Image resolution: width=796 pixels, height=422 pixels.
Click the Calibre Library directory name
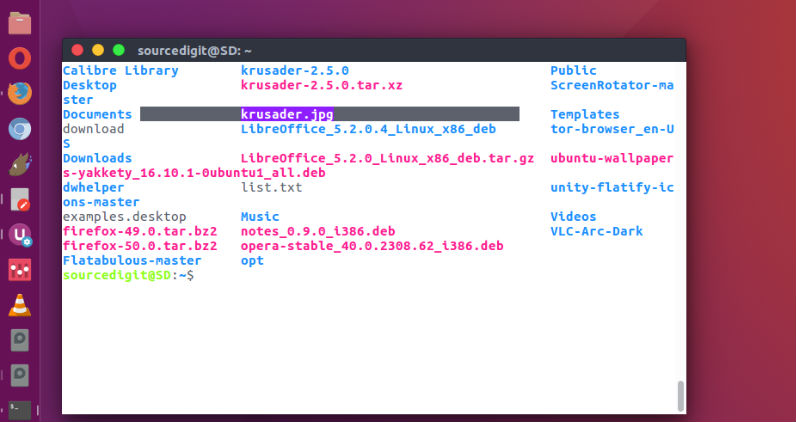120,71
